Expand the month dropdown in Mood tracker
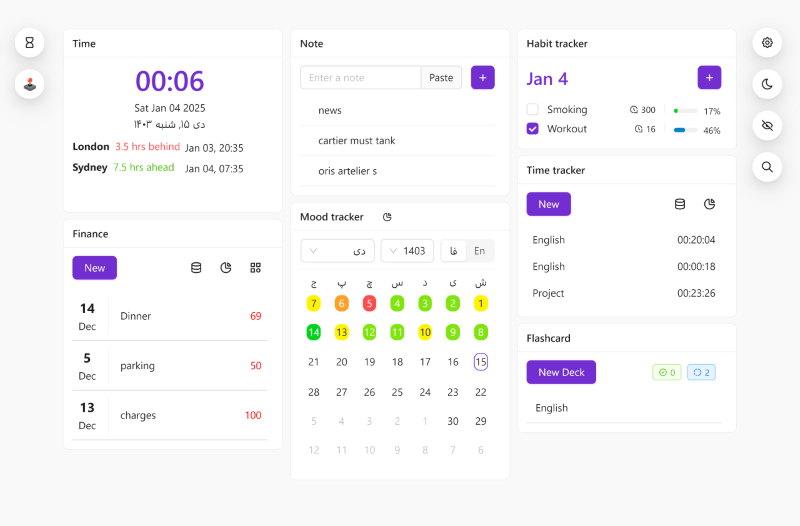The image size is (800, 526). pyautogui.click(x=337, y=251)
